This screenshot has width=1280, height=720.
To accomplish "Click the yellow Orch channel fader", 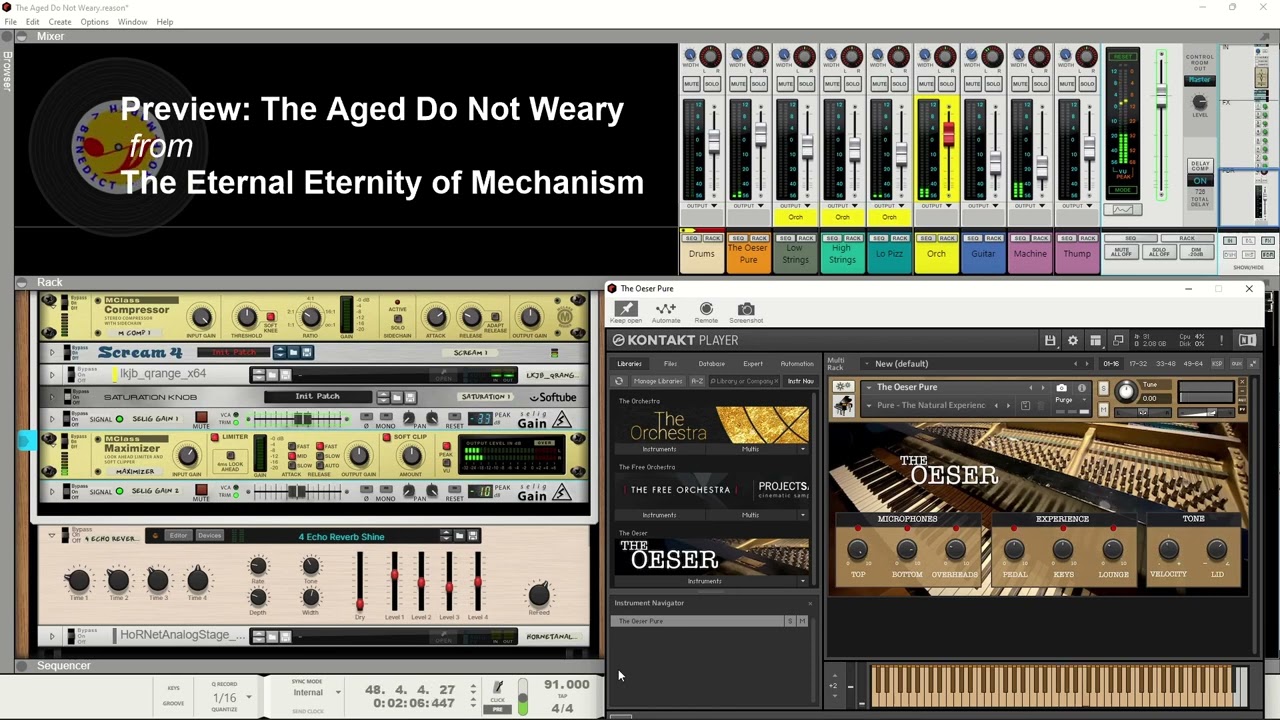I will click(948, 135).
